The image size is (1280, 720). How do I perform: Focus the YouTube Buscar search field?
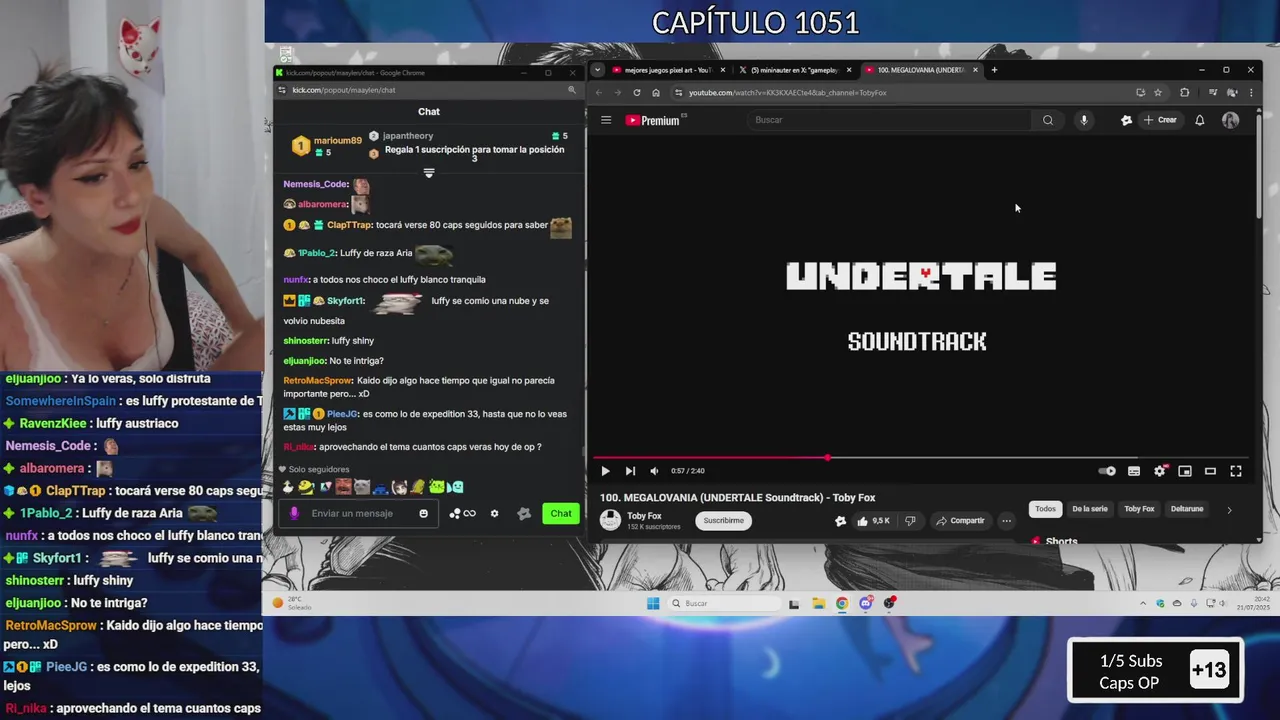[x=890, y=120]
